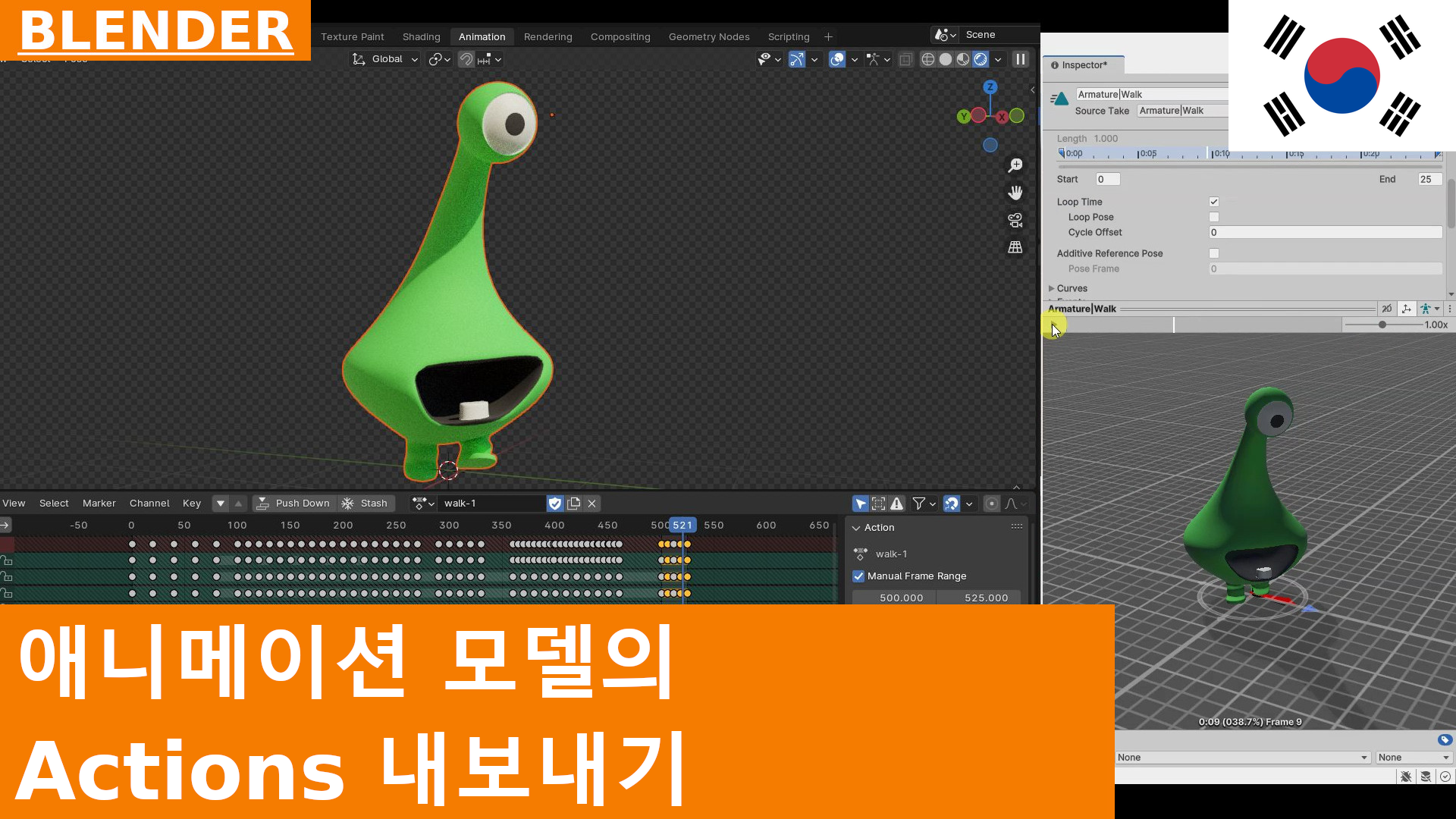Open Global transform orientation dropdown
Screen dimensions: 1456x819
coord(385,59)
